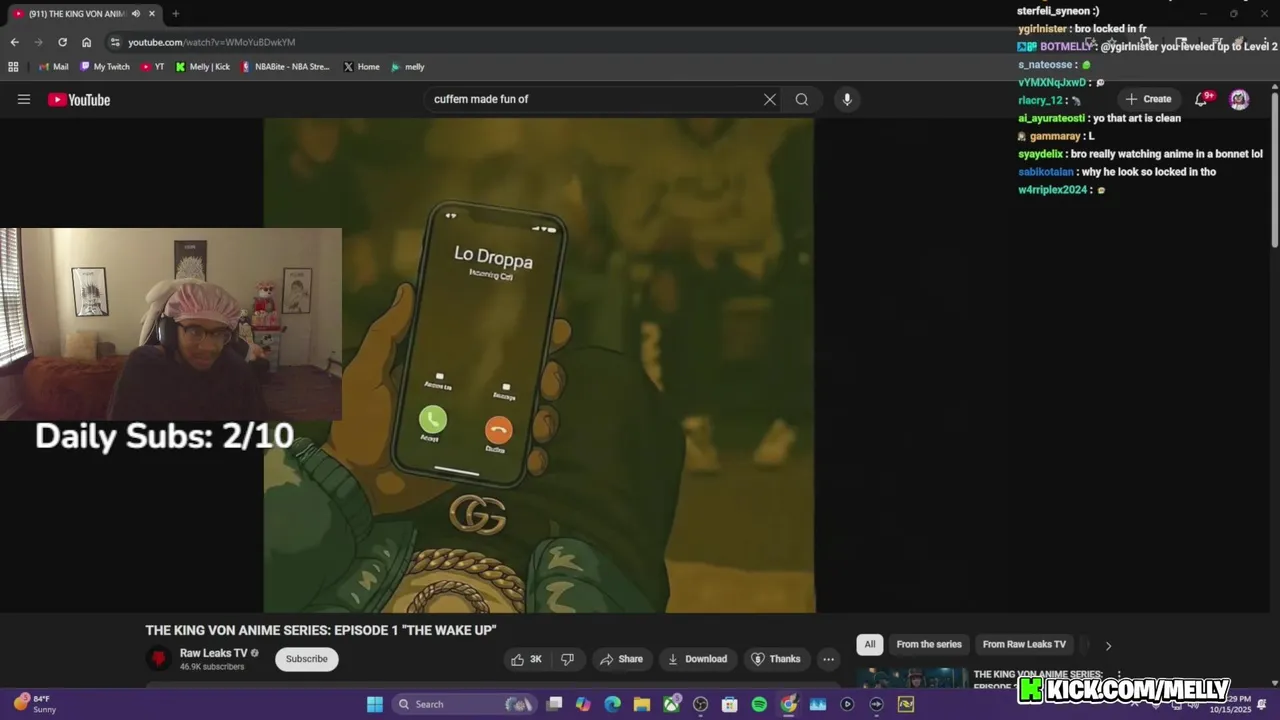Open a new browser tab
This screenshot has height=720, width=1280.
pyautogui.click(x=175, y=14)
